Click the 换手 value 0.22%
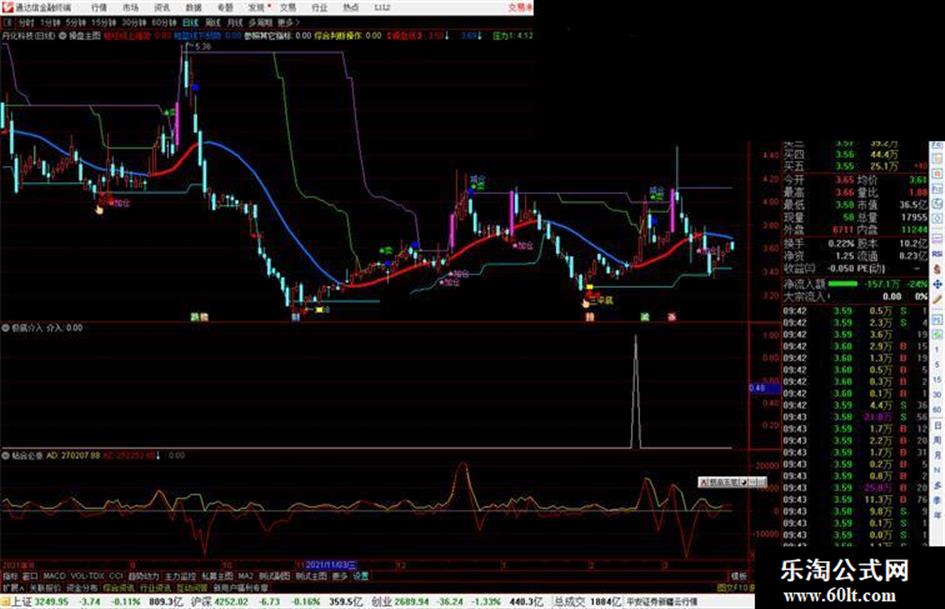 pos(842,244)
